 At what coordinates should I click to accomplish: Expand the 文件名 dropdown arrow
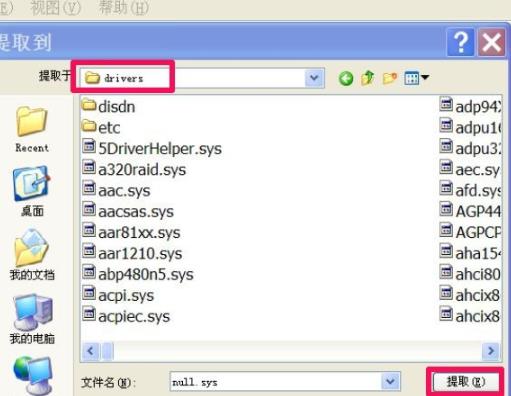tap(390, 381)
